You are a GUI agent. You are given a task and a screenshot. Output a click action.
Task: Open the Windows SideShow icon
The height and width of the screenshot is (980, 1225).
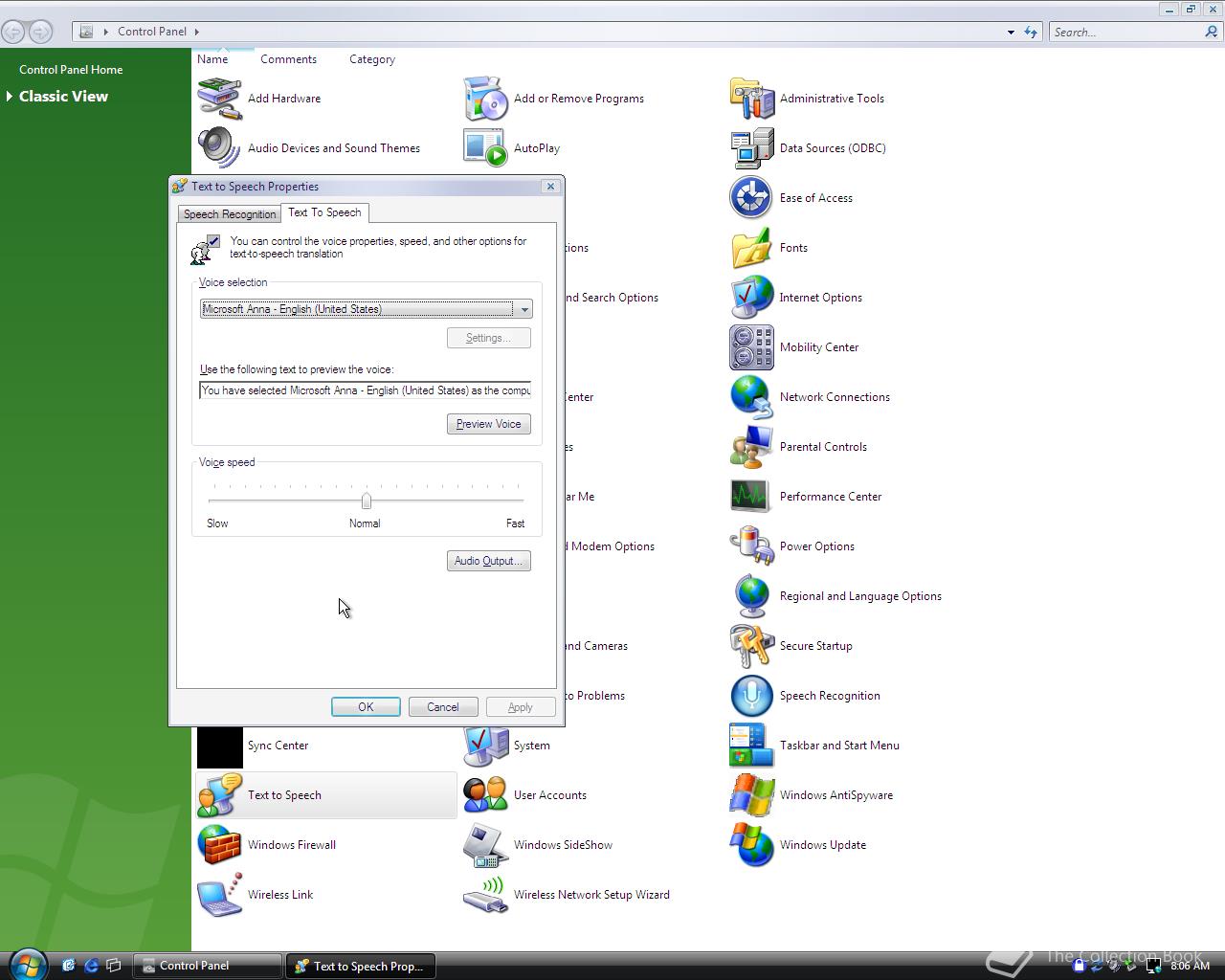pos(485,845)
